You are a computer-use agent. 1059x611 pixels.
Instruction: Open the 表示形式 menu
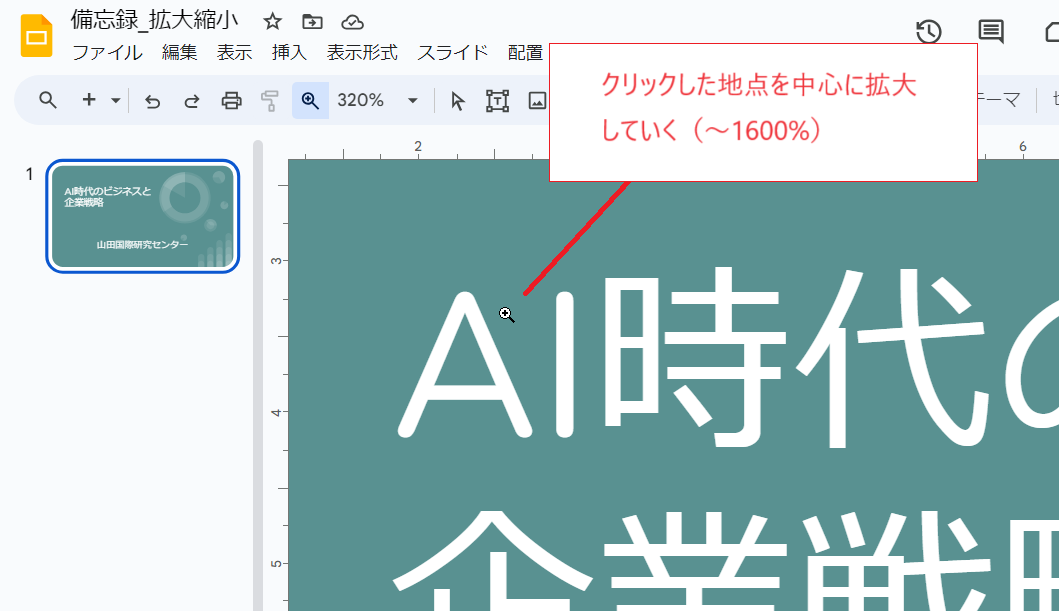362,53
